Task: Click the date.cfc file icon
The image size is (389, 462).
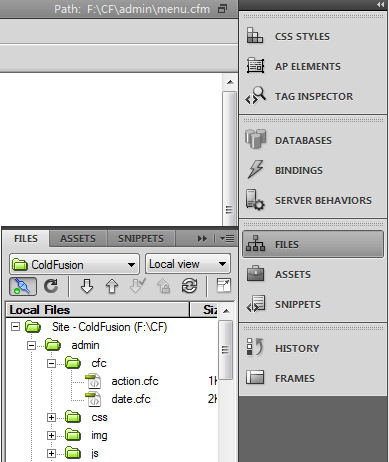Action: 93,399
